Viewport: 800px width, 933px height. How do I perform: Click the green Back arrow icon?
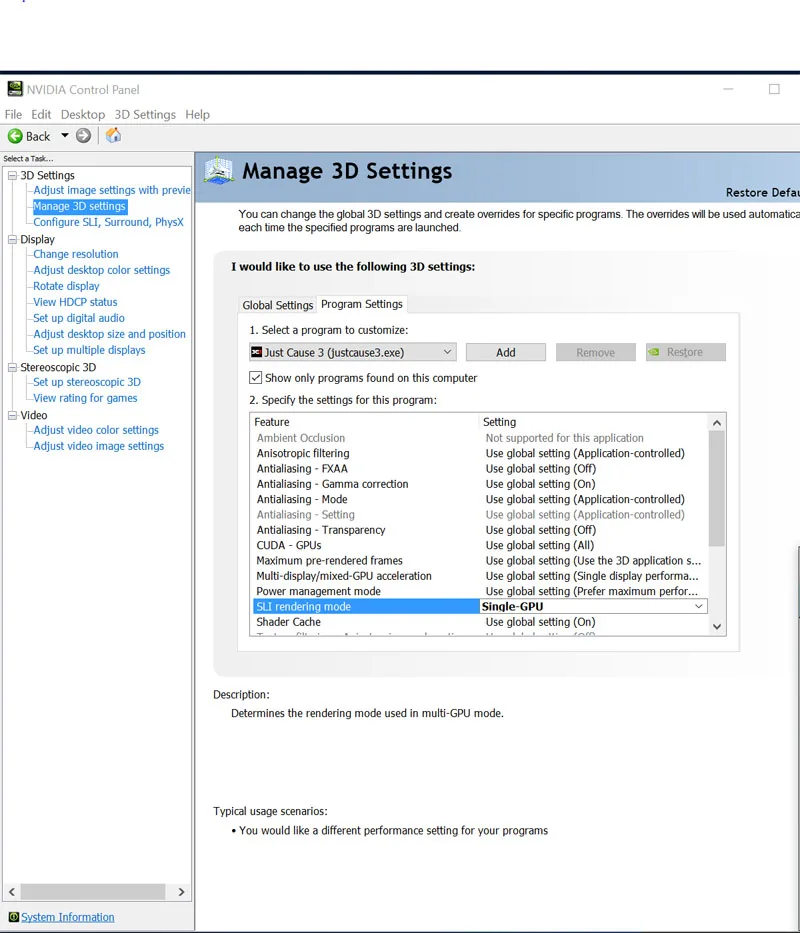pyautogui.click(x=15, y=136)
